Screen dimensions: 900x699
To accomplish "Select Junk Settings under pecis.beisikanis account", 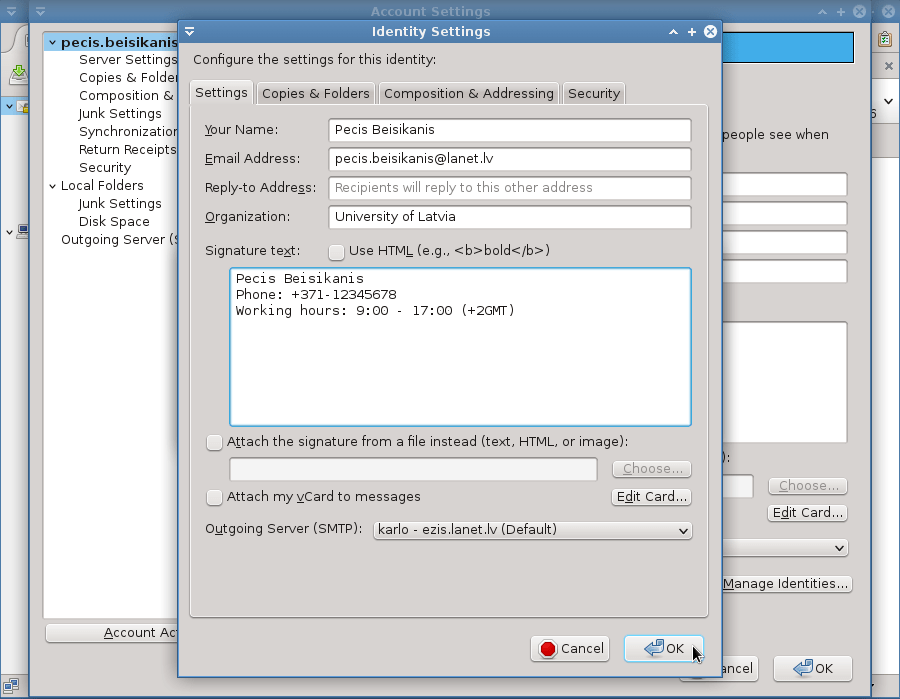I will 120,114.
